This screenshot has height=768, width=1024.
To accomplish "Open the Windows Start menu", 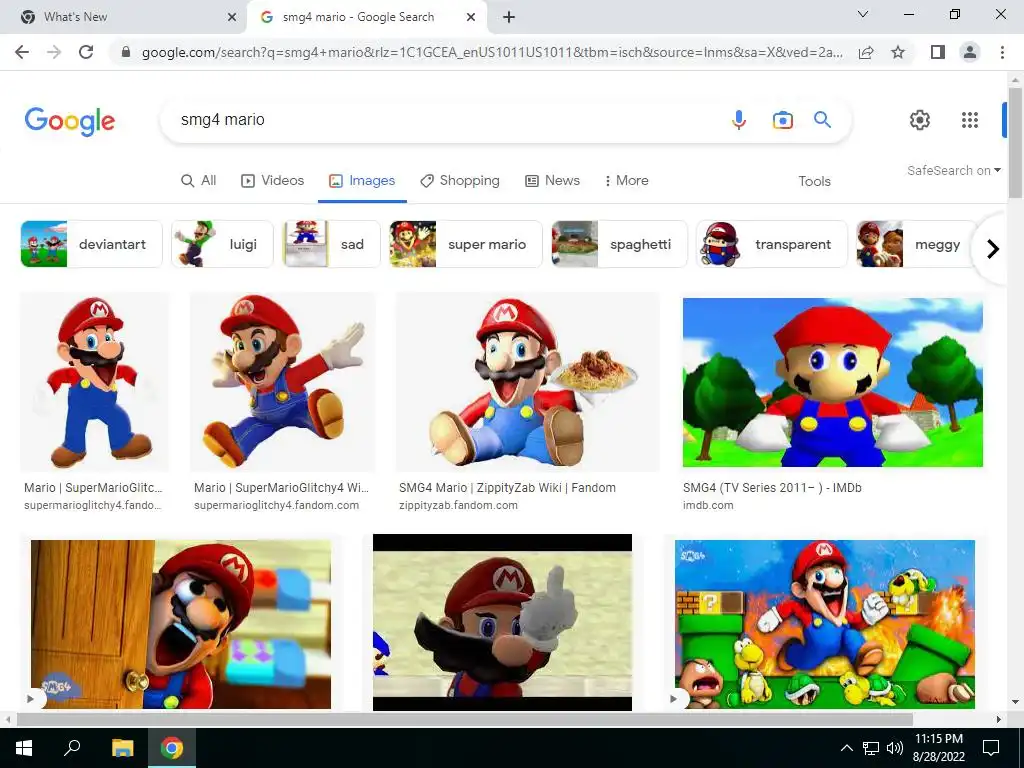I will 24,748.
